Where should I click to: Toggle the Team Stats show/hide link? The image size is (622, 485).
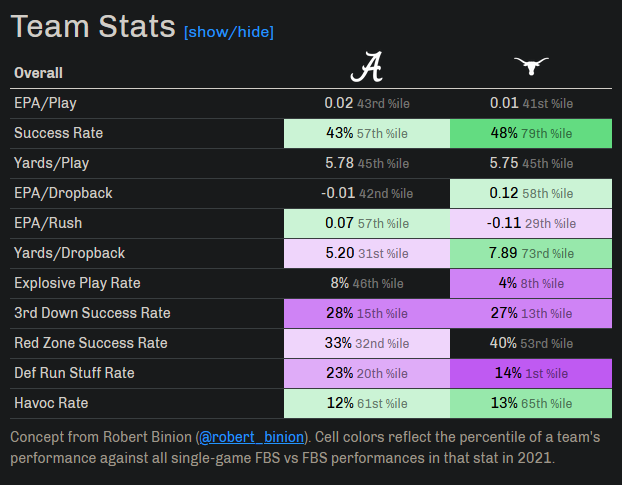tap(228, 32)
